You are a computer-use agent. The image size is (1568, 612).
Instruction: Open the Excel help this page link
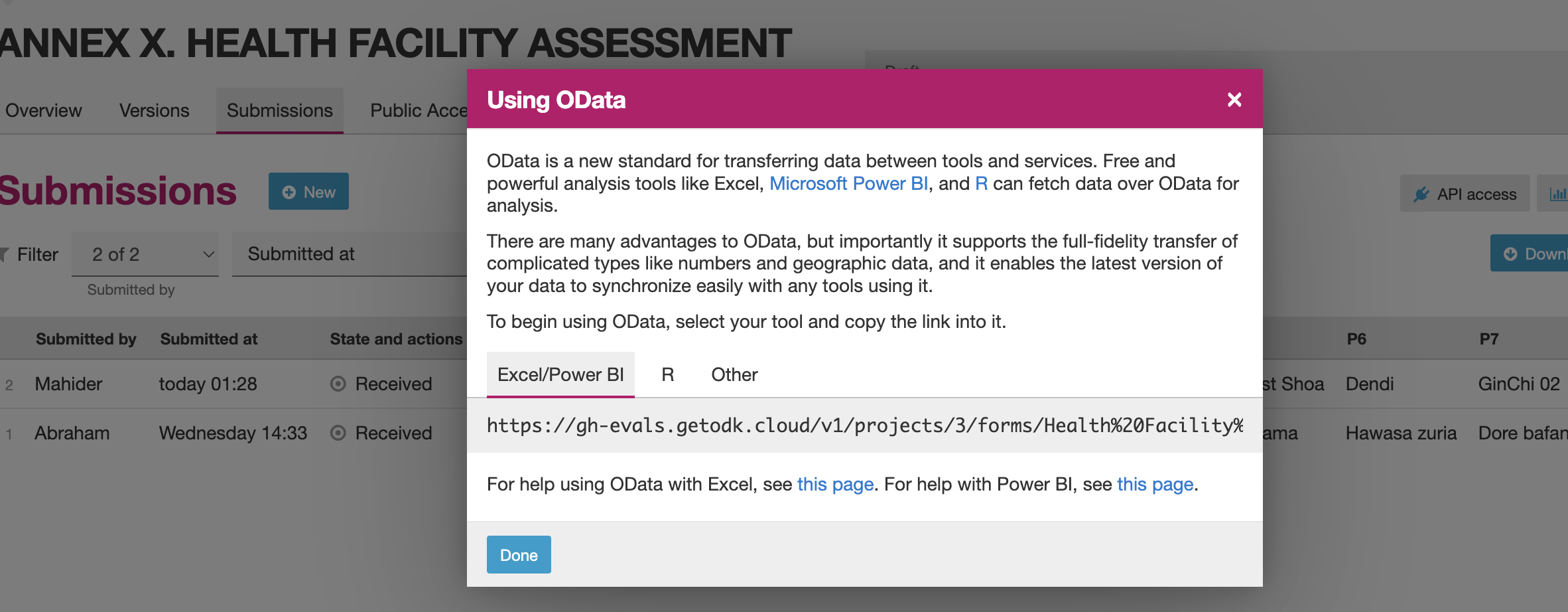tap(835, 484)
